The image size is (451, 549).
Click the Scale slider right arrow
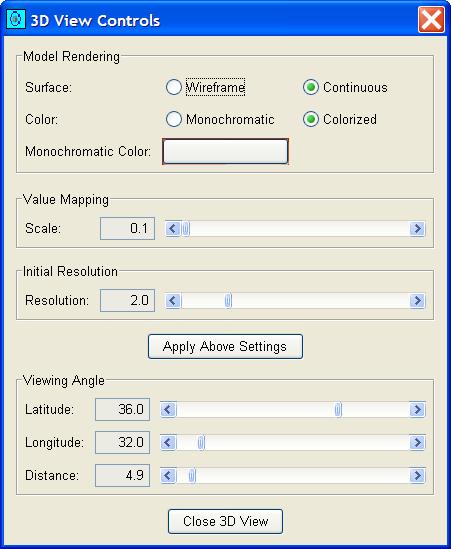(417, 229)
